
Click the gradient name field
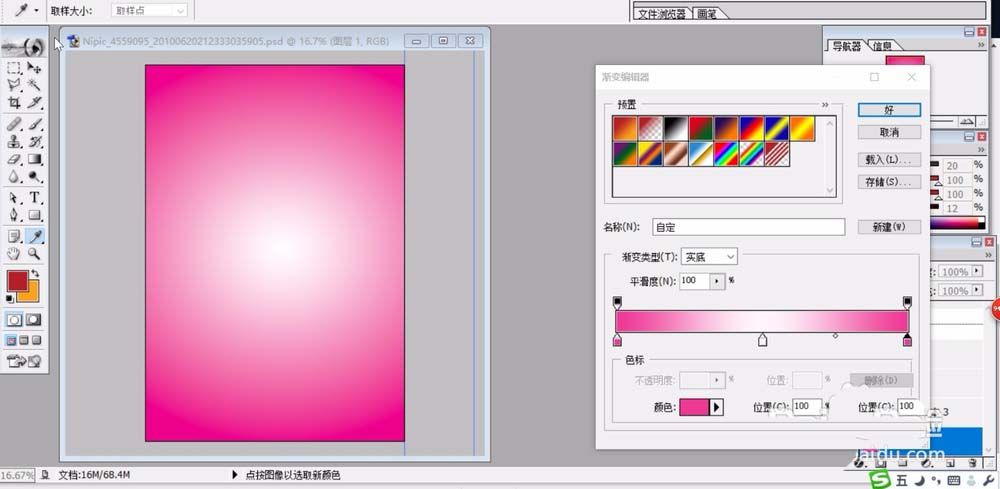[749, 227]
